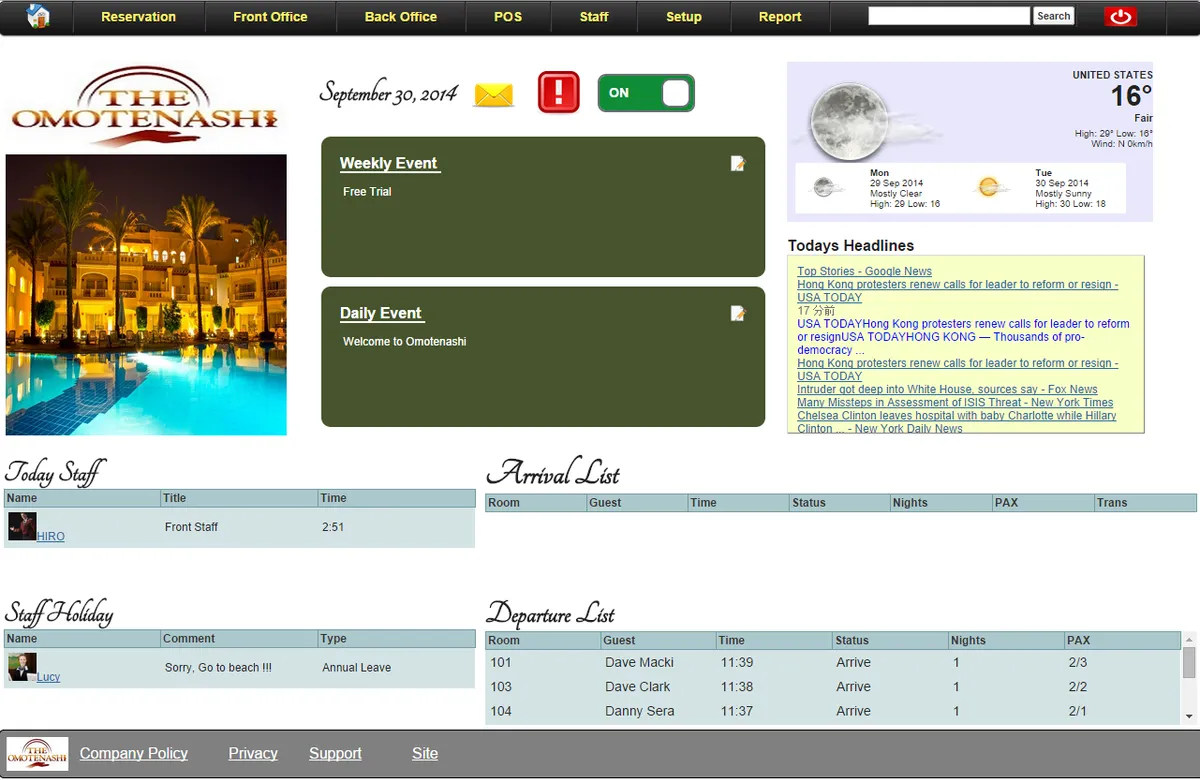Click Arrival List Room column header
This screenshot has height=780, width=1200.
536,503
